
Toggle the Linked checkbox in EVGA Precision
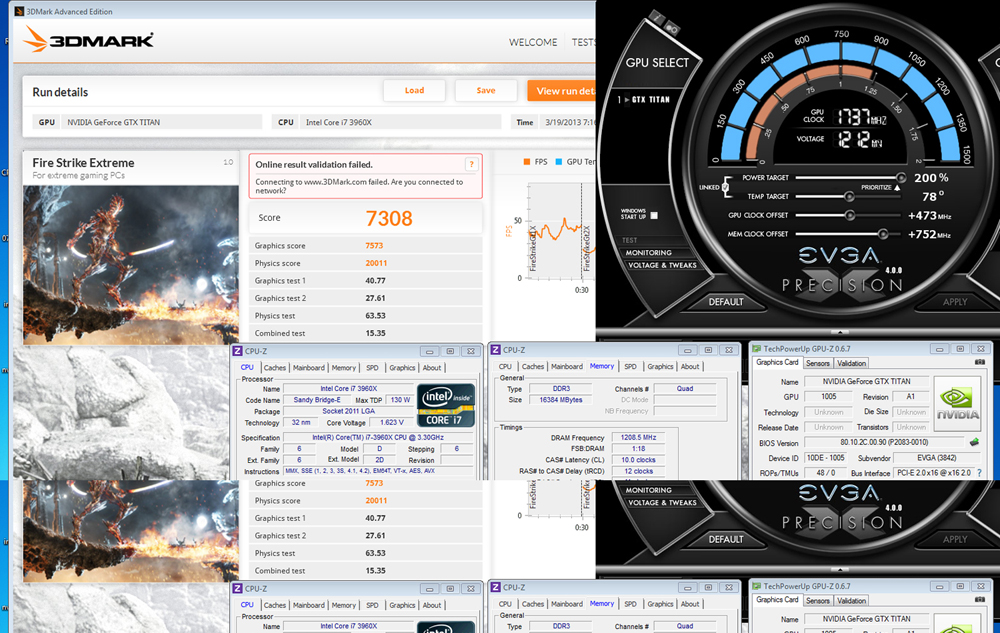(x=725, y=187)
